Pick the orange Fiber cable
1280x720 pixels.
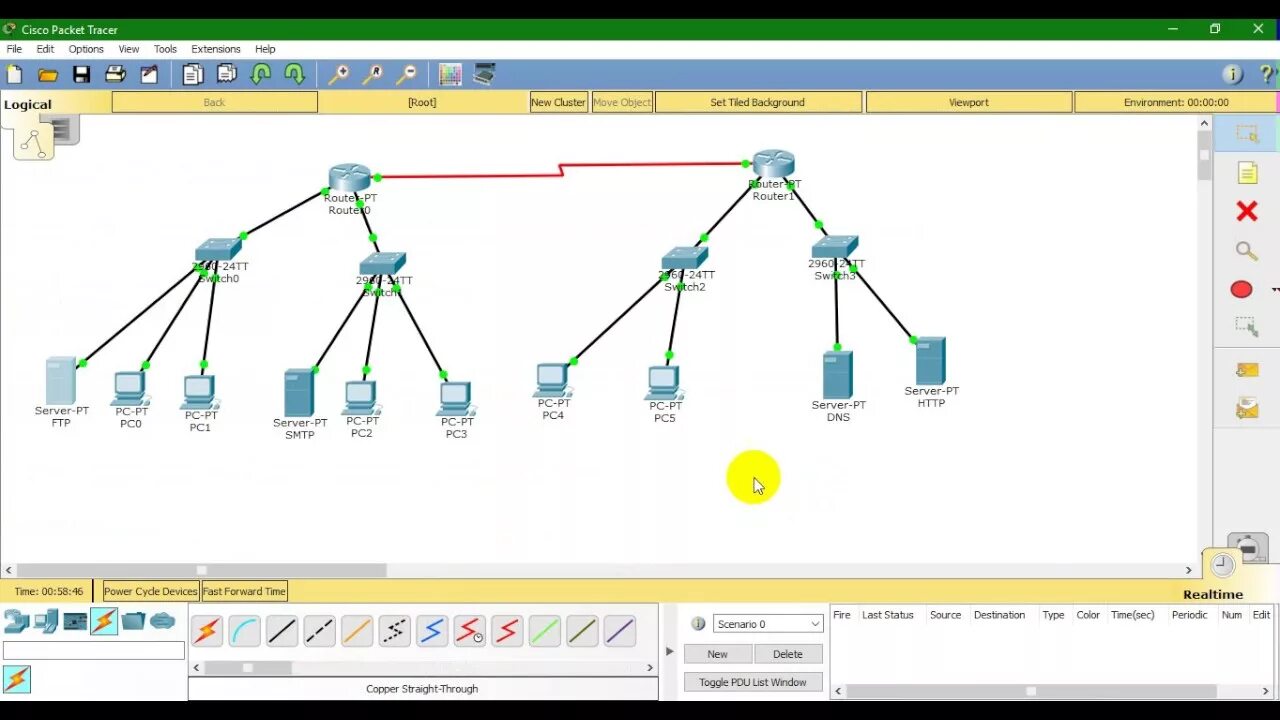click(x=357, y=631)
